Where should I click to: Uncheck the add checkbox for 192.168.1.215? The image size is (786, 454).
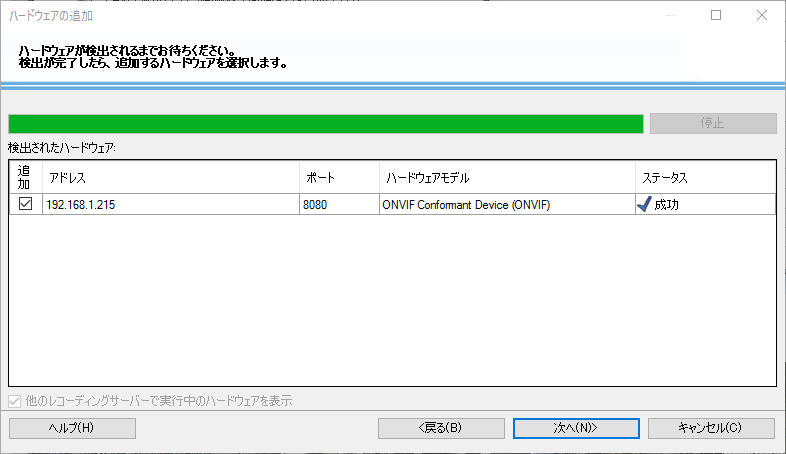pyautogui.click(x=25, y=204)
